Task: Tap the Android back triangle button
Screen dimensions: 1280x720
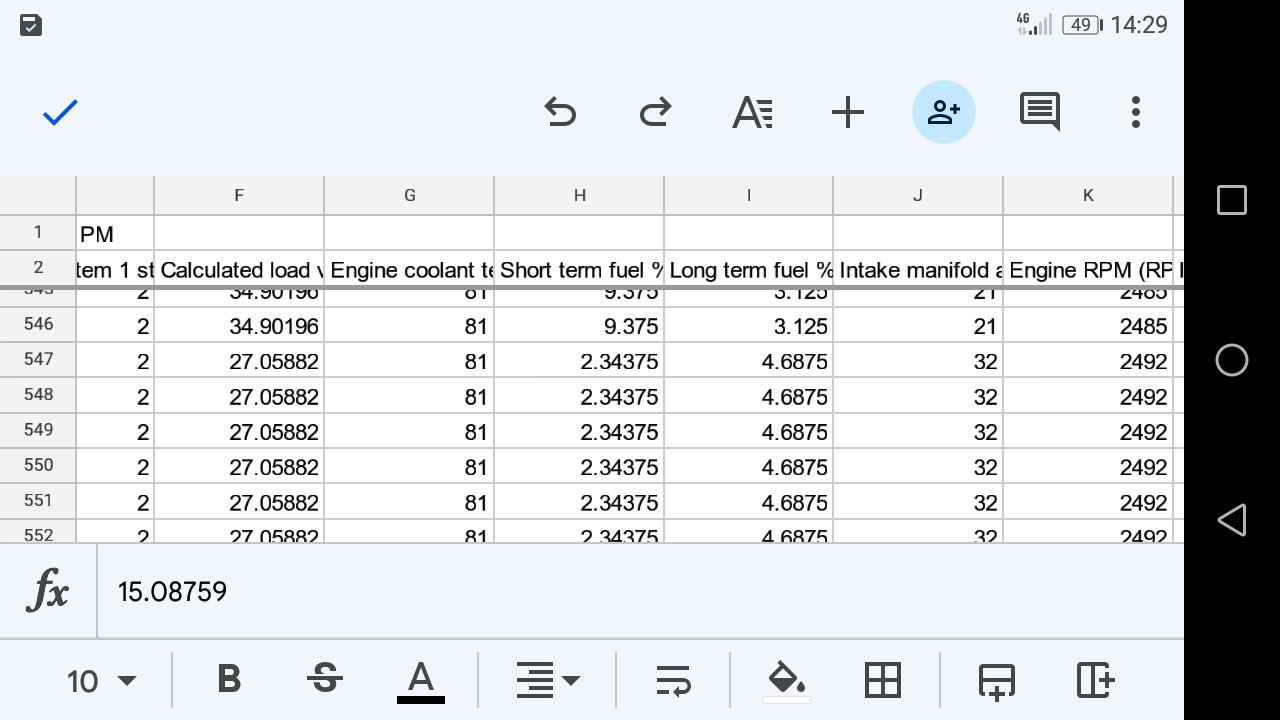Action: pyautogui.click(x=1232, y=520)
